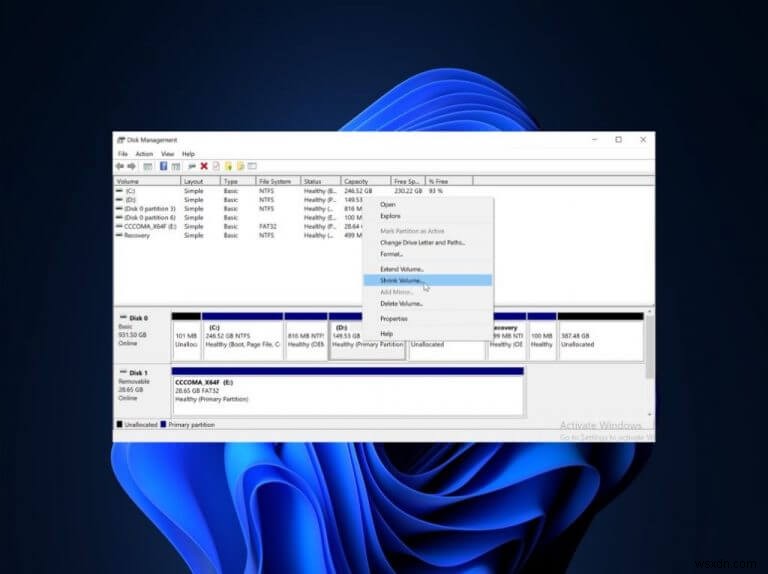Select the (C:) 246.52 GB NTFS partition block
The width and height of the screenshot is (768, 574).
point(242,336)
